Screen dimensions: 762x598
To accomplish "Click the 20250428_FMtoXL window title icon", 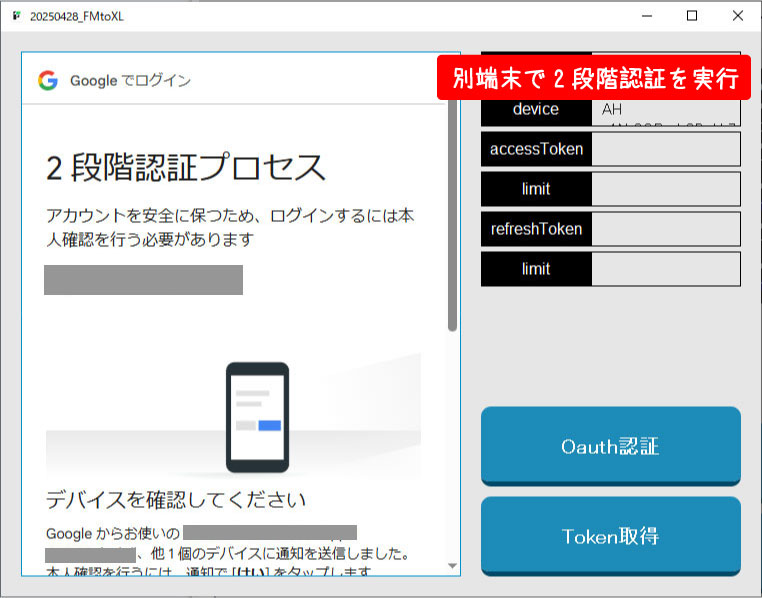I will click(17, 16).
